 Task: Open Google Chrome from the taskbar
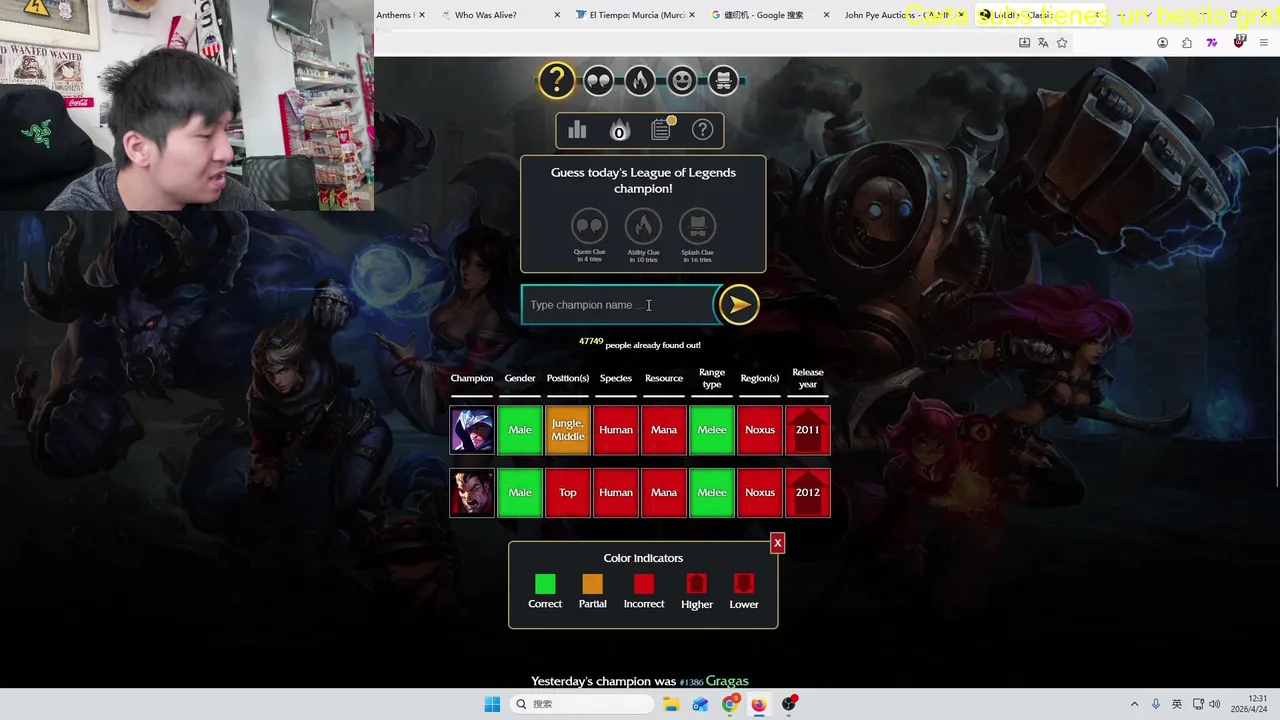pos(730,704)
